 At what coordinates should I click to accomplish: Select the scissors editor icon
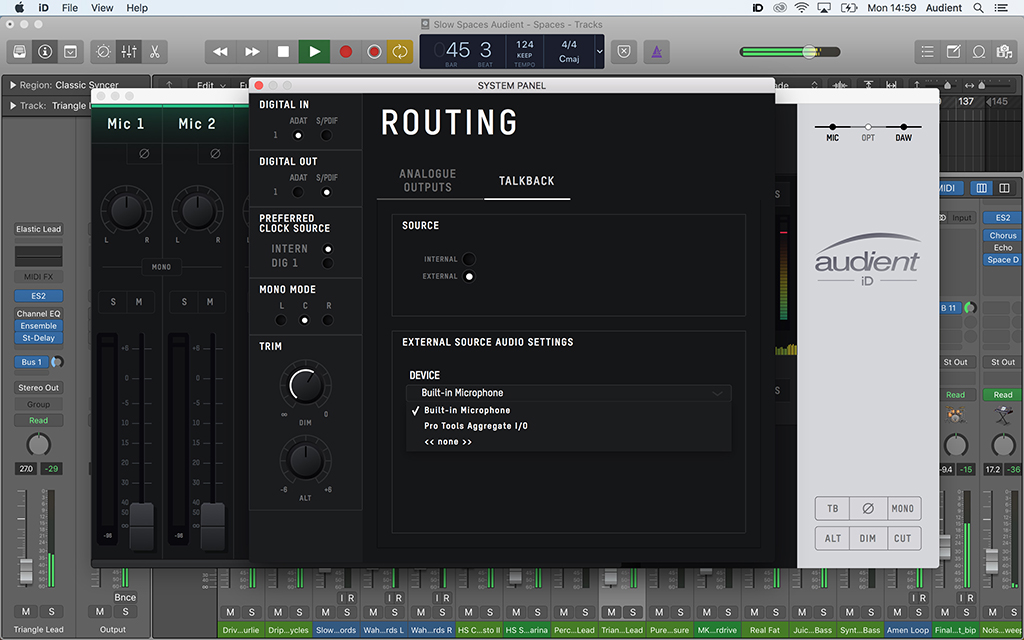pos(155,51)
